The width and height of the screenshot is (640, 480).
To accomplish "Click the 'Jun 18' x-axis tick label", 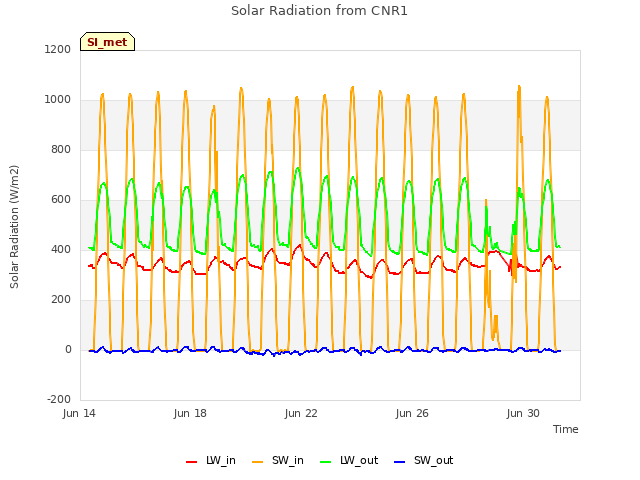I will point(190,413).
